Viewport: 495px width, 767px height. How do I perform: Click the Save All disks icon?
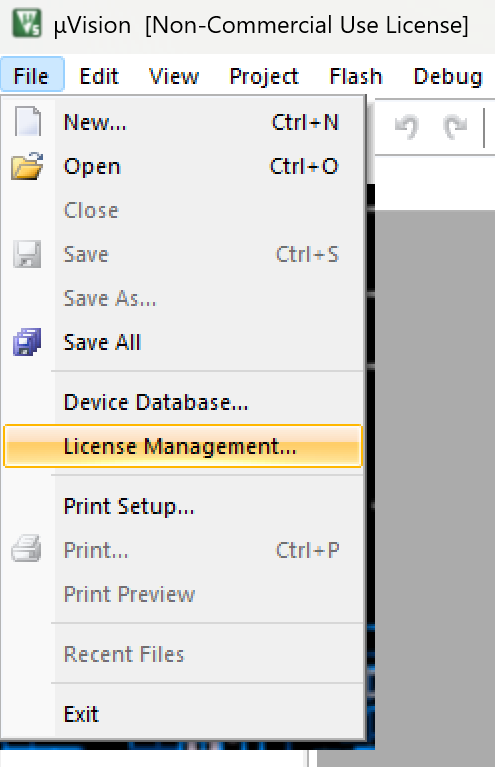[27, 341]
